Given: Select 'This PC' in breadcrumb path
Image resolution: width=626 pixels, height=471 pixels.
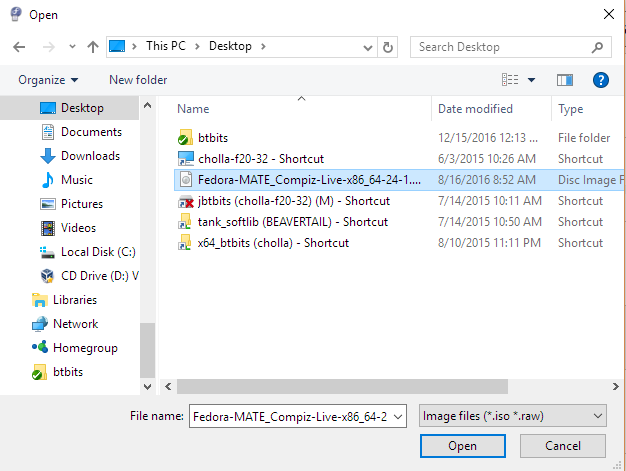Looking at the screenshot, I should [166, 46].
